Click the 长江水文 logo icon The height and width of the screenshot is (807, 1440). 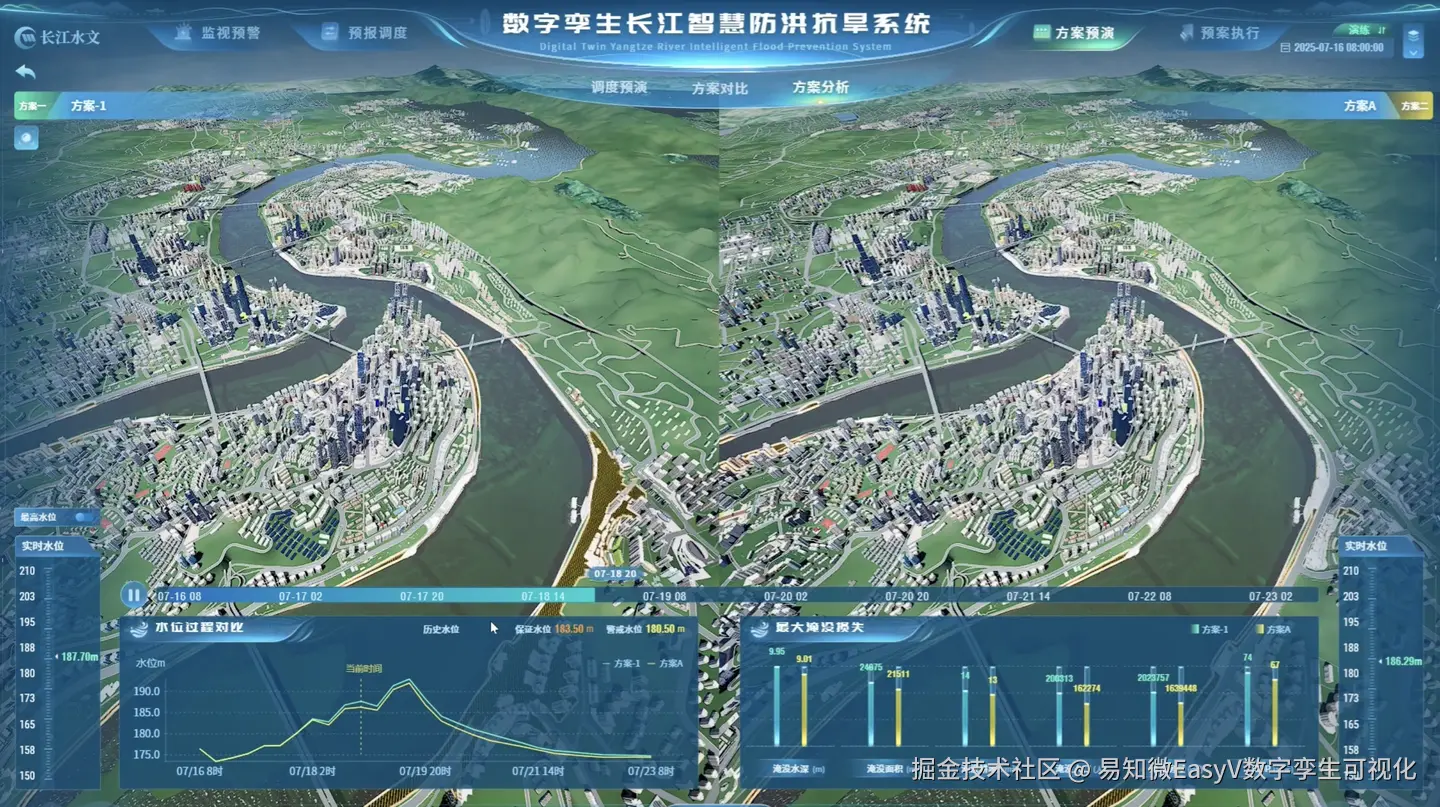25,37
